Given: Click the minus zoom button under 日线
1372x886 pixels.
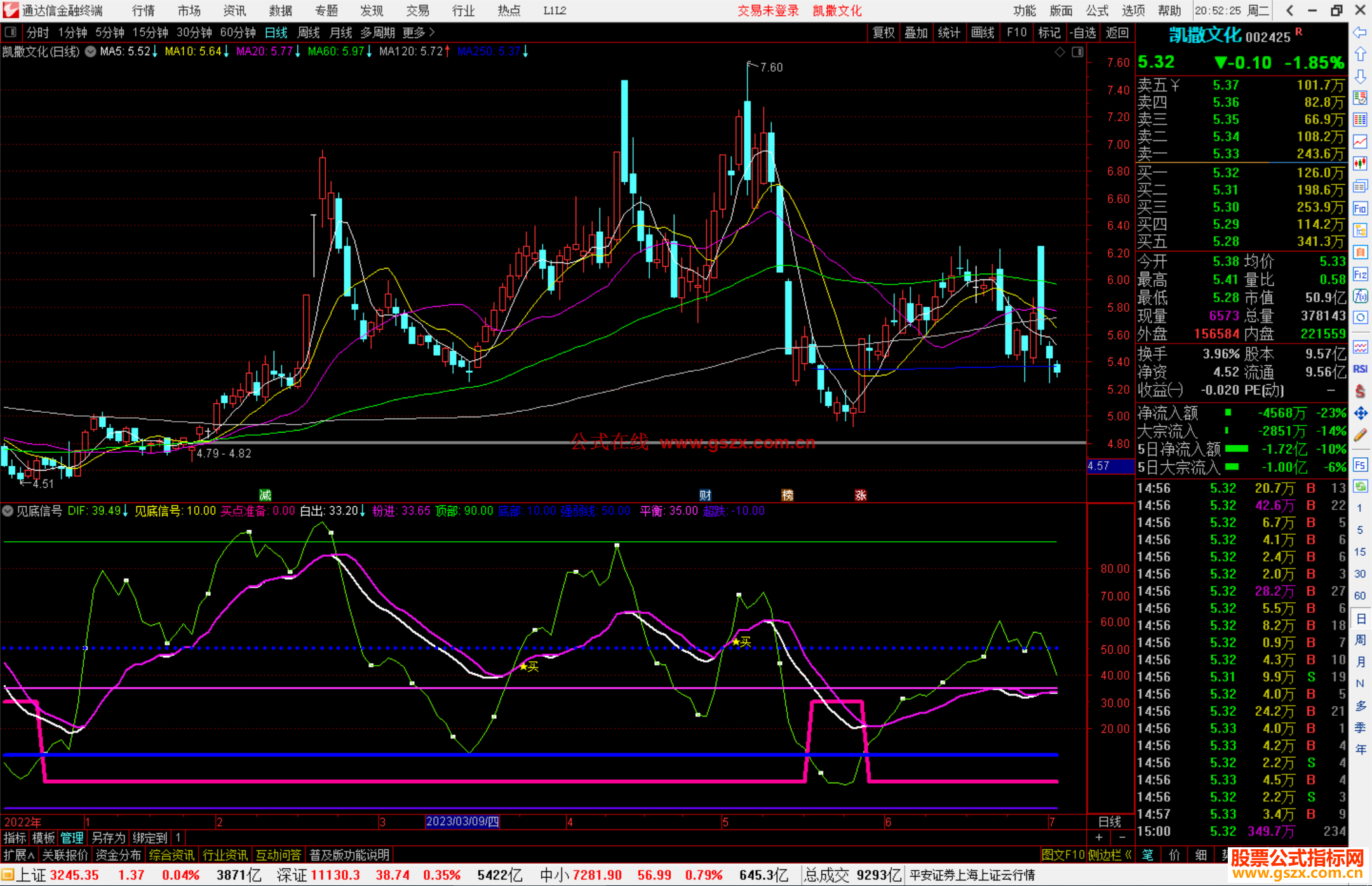Looking at the screenshot, I should [1122, 838].
